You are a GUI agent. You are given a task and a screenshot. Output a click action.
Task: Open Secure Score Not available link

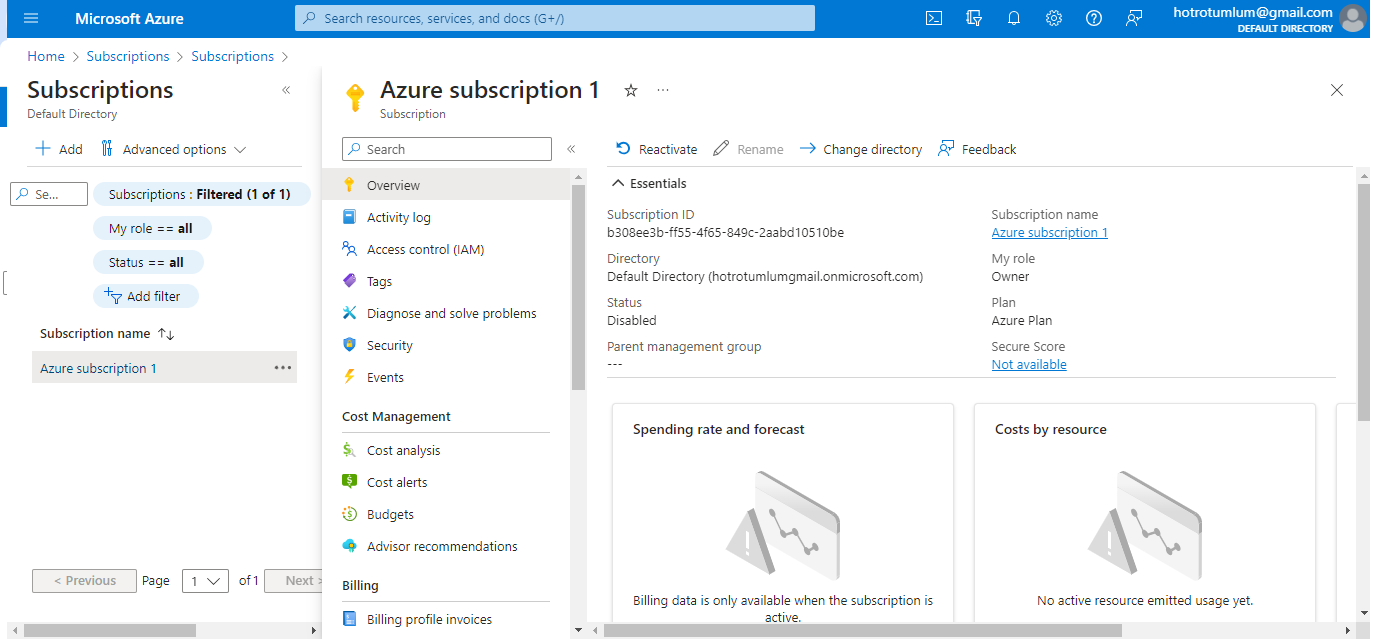point(1029,364)
